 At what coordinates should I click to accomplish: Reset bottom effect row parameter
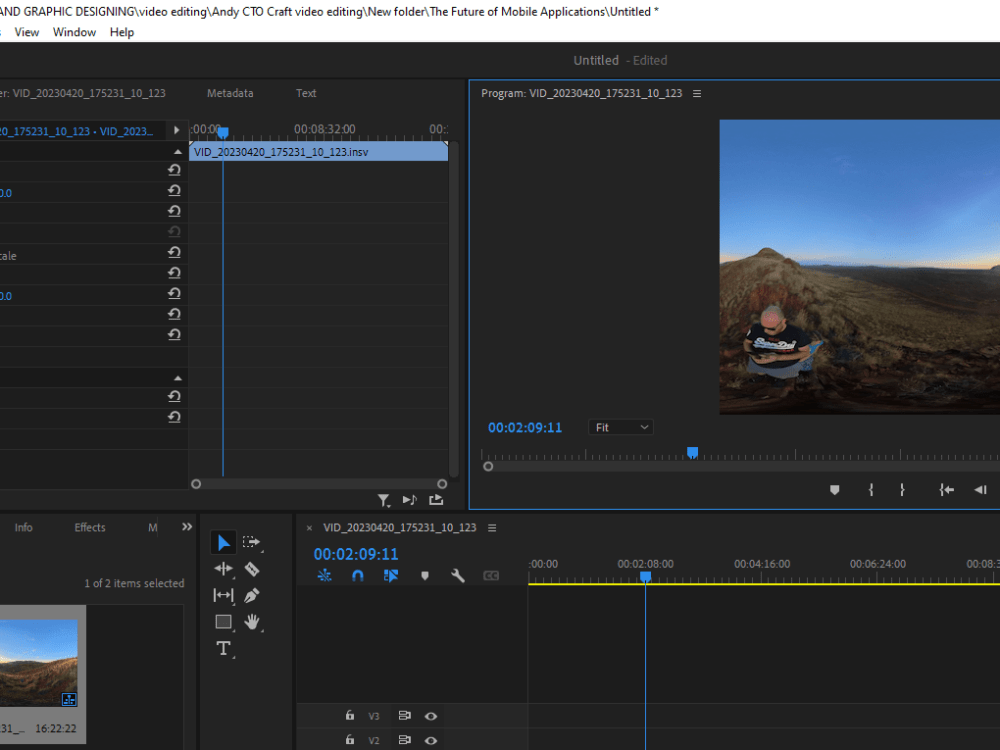coord(174,417)
